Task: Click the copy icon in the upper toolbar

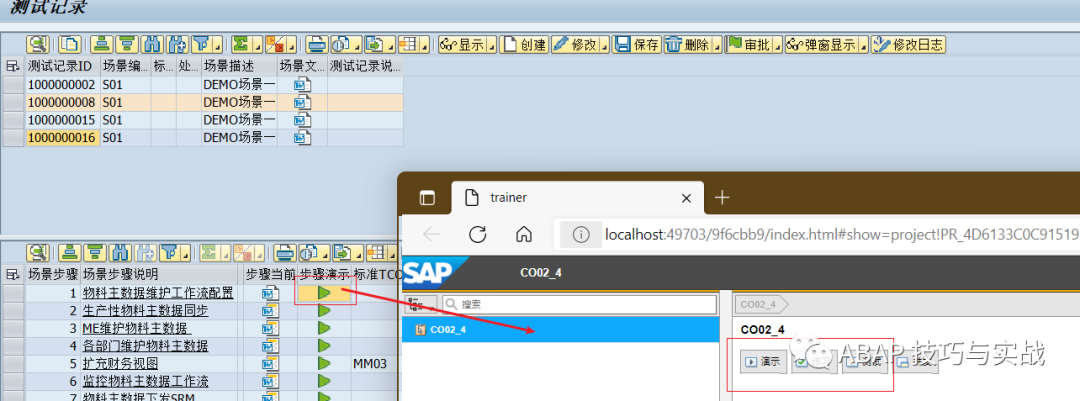Action: click(x=70, y=45)
